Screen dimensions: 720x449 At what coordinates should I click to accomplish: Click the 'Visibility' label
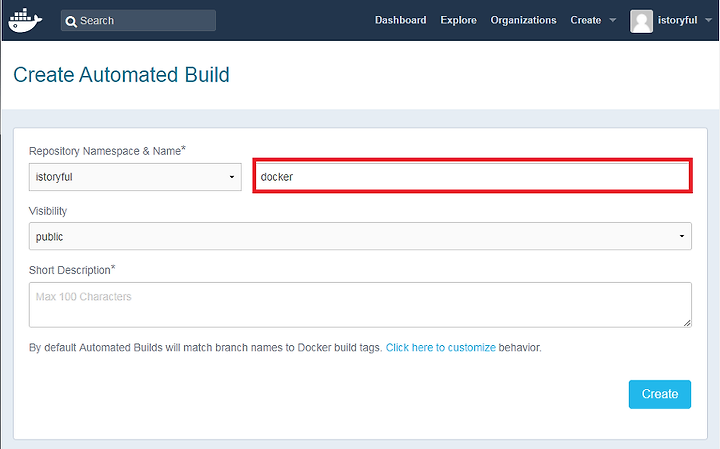(x=48, y=211)
